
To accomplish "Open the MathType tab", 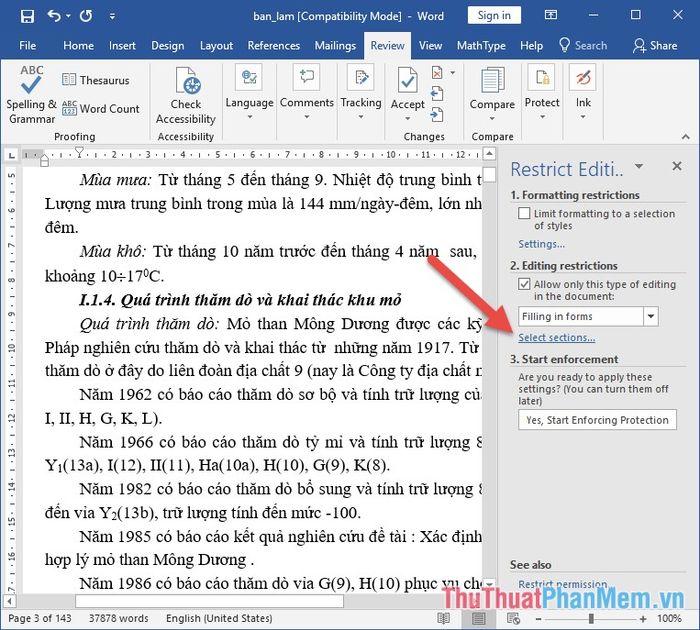I will click(481, 46).
